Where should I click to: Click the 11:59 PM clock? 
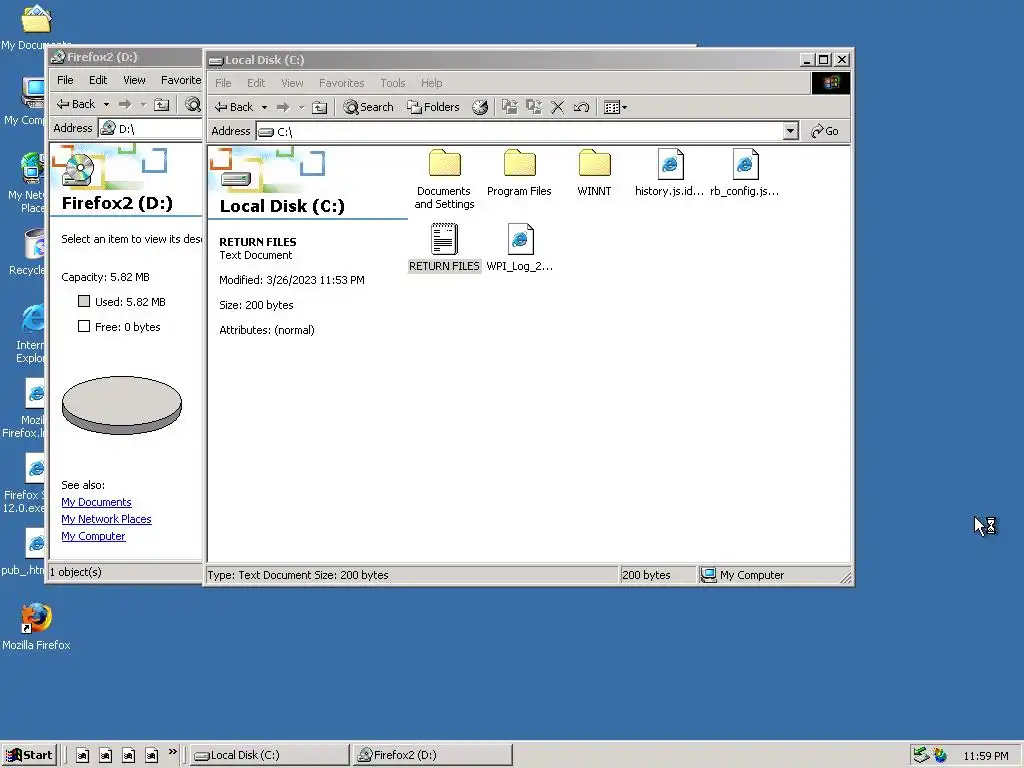[986, 756]
